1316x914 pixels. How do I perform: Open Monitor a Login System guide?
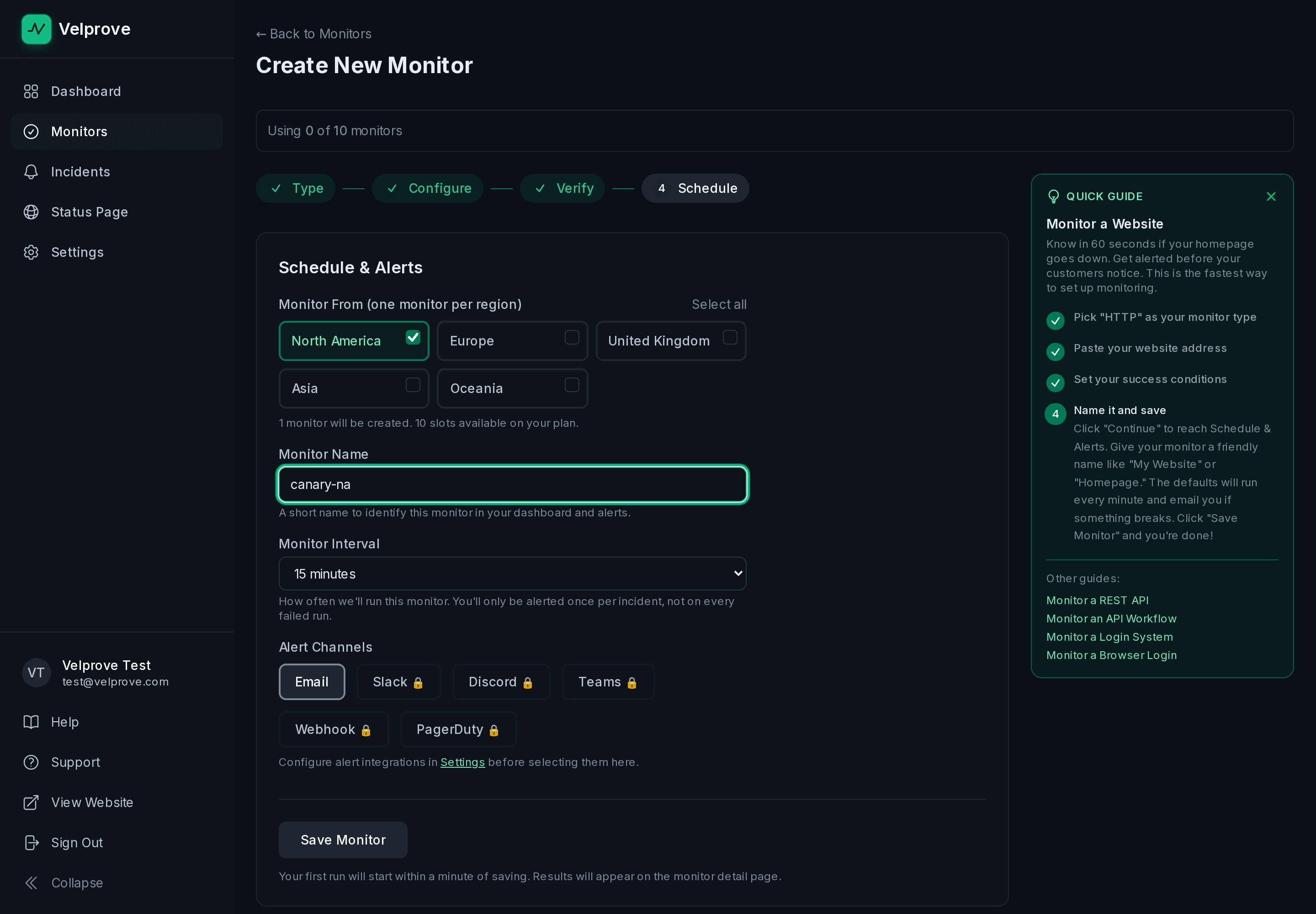pos(1109,637)
